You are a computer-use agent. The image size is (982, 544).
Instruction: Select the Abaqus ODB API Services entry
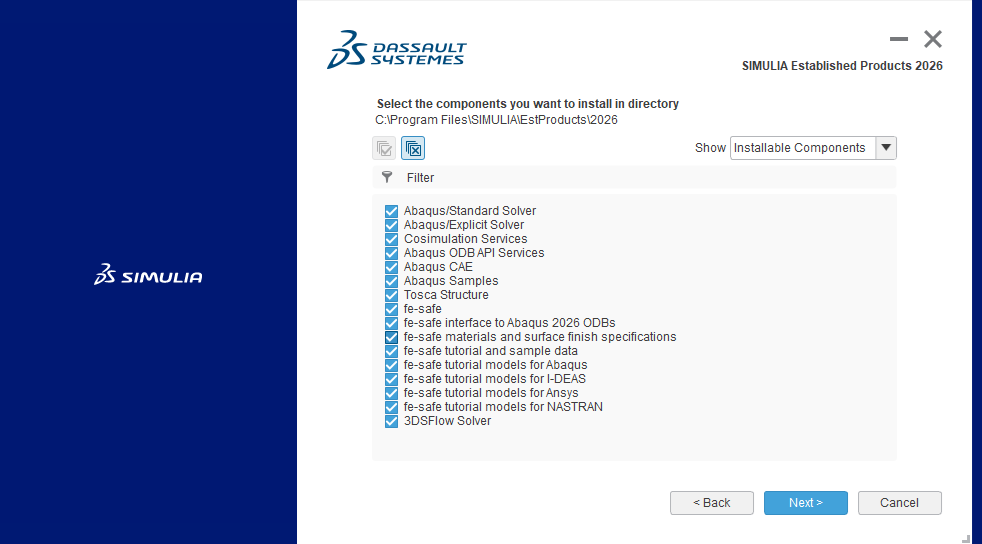click(474, 253)
